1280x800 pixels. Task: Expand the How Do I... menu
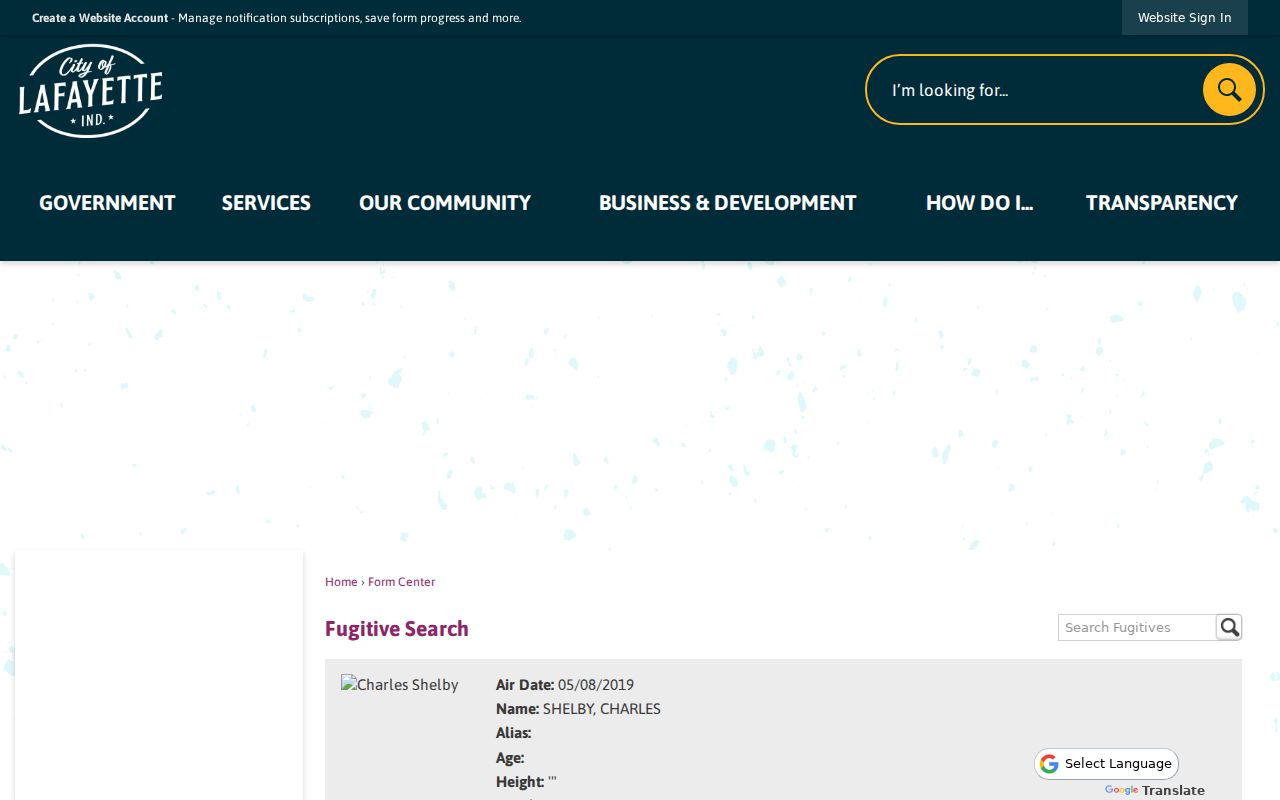979,203
